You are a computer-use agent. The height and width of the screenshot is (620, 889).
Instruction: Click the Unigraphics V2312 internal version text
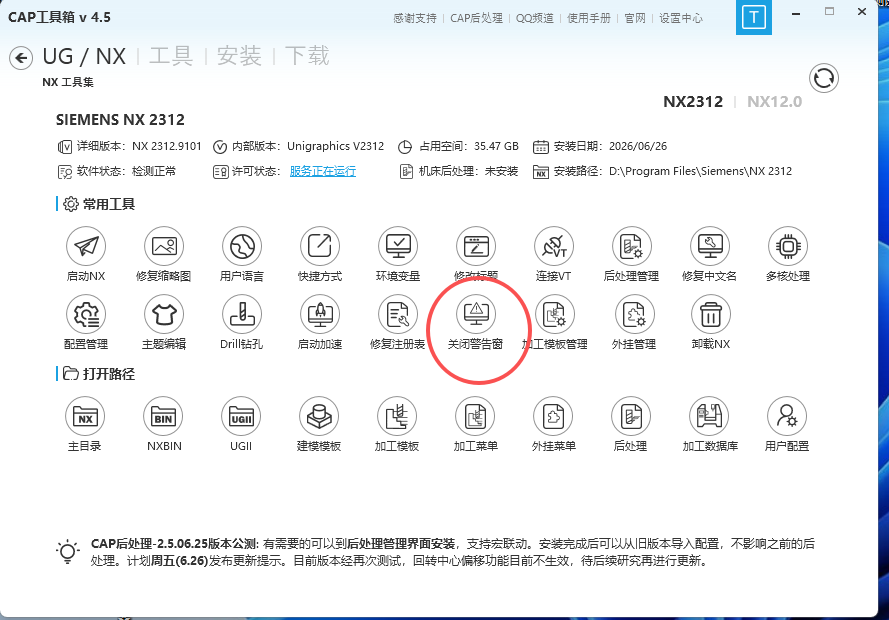click(336, 146)
